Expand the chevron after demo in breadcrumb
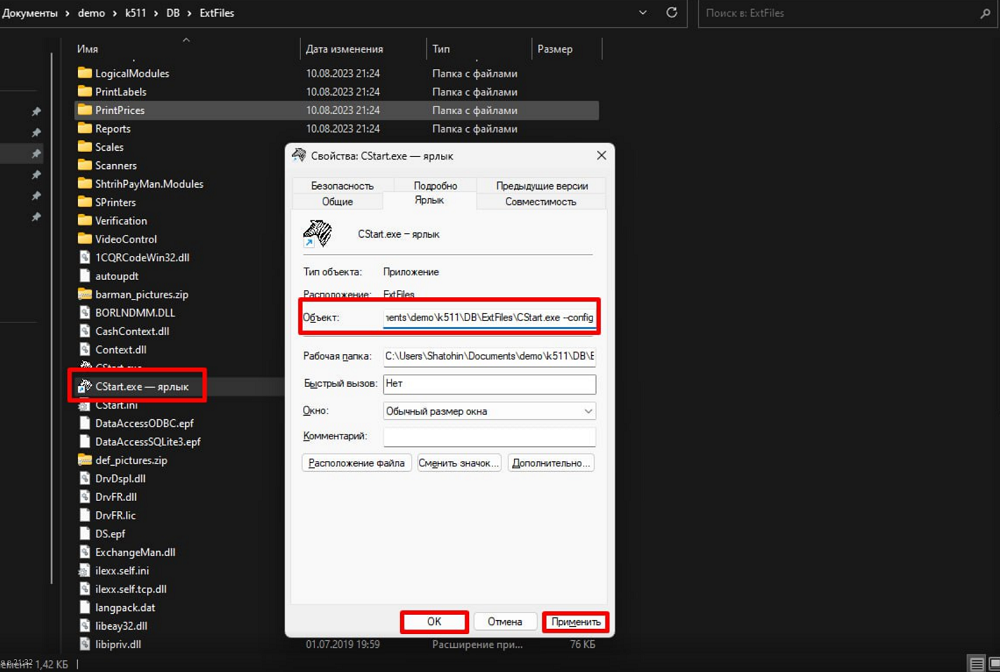This screenshot has width=1000, height=672. [114, 13]
